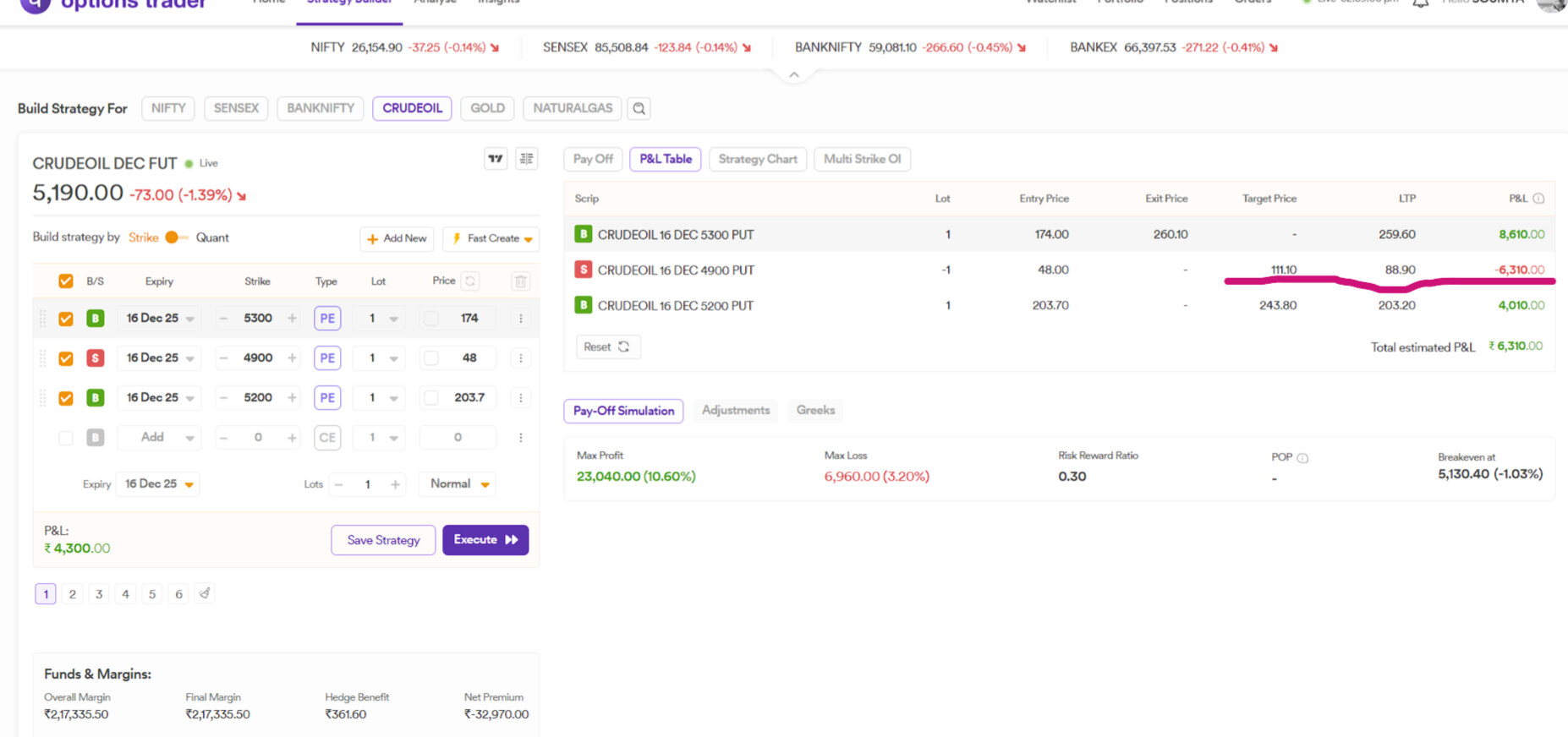The height and width of the screenshot is (737, 1568).
Task: Click the POP info icon
Action: tap(1302, 458)
